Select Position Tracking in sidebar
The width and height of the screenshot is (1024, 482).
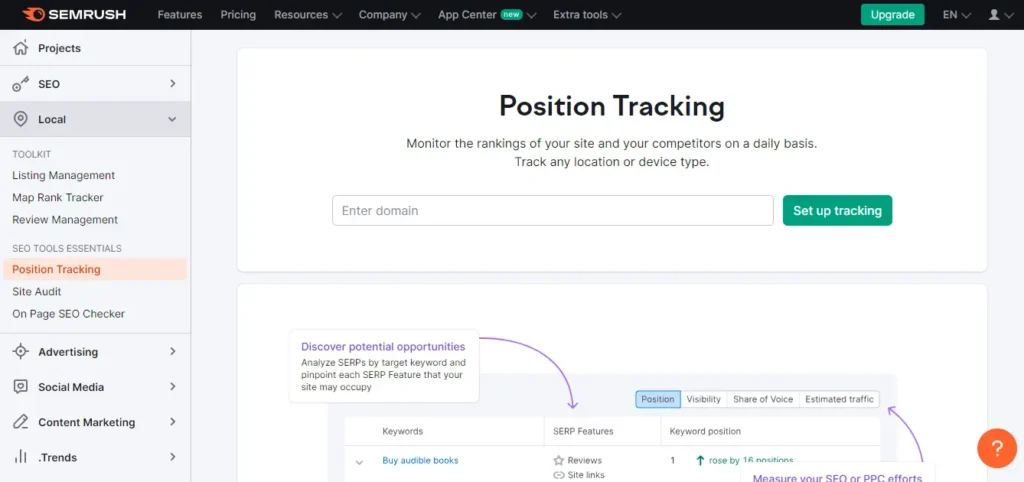pos(95,269)
